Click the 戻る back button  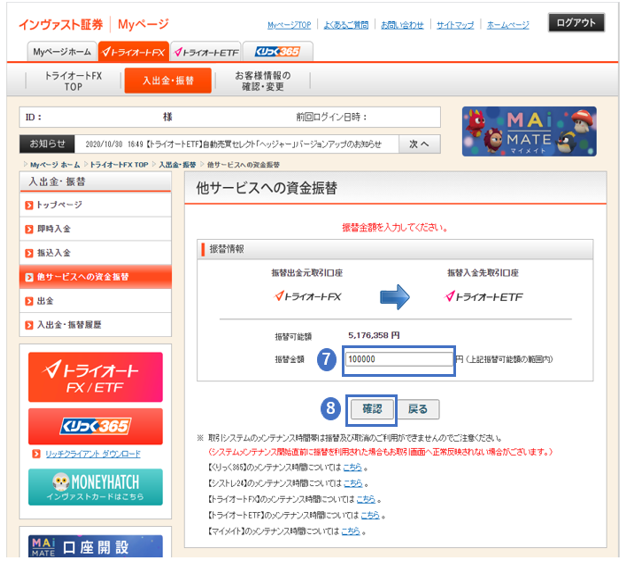418,409
